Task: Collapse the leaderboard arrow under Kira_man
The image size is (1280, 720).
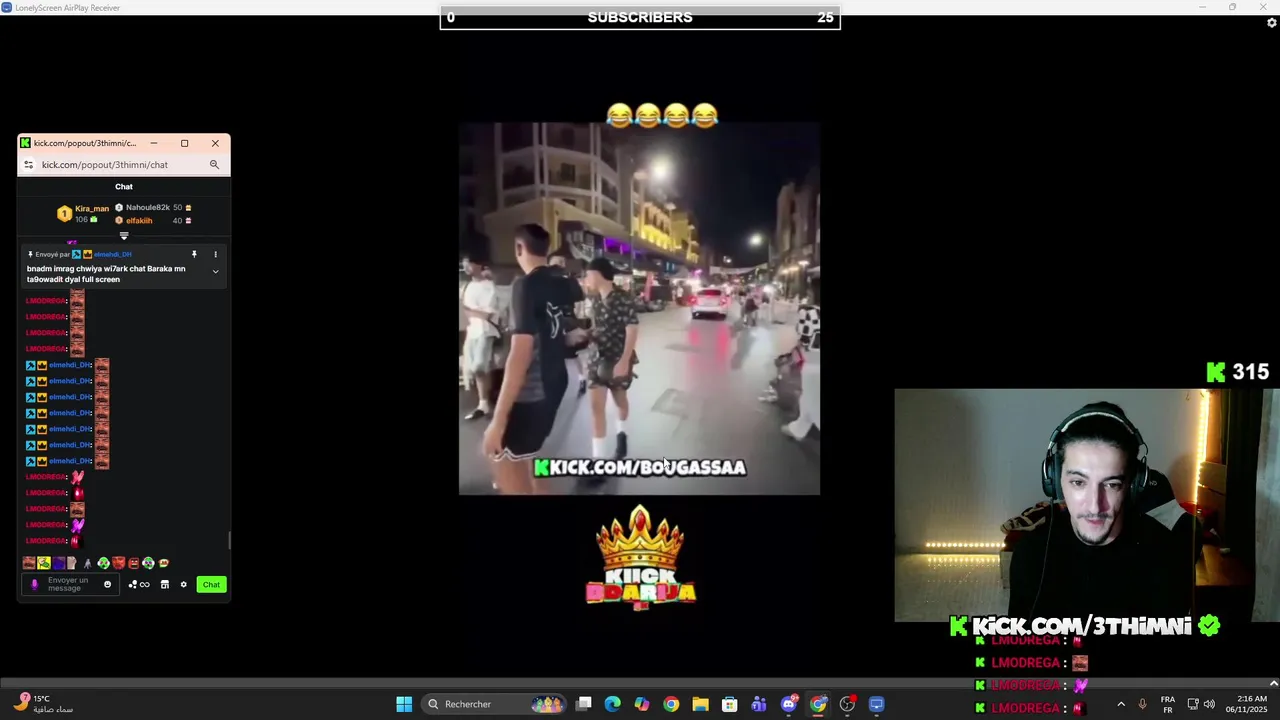Action: [x=124, y=236]
